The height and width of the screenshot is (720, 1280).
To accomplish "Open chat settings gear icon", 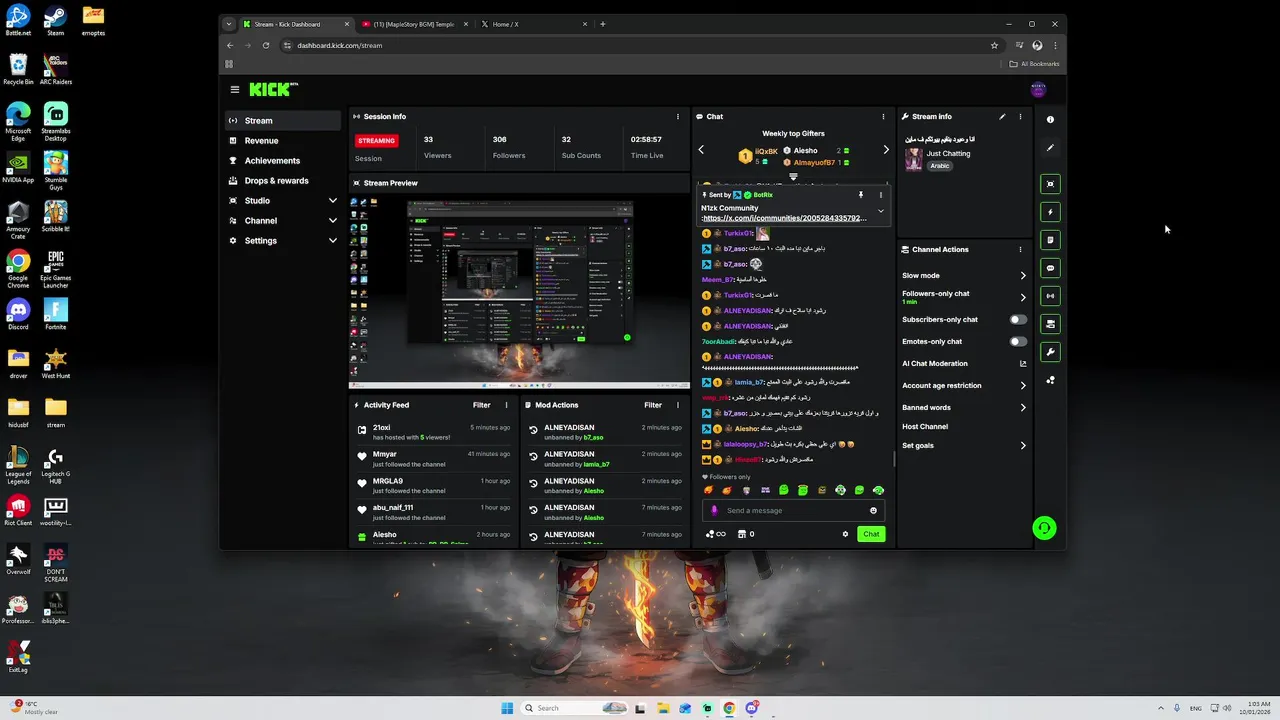I will point(845,534).
